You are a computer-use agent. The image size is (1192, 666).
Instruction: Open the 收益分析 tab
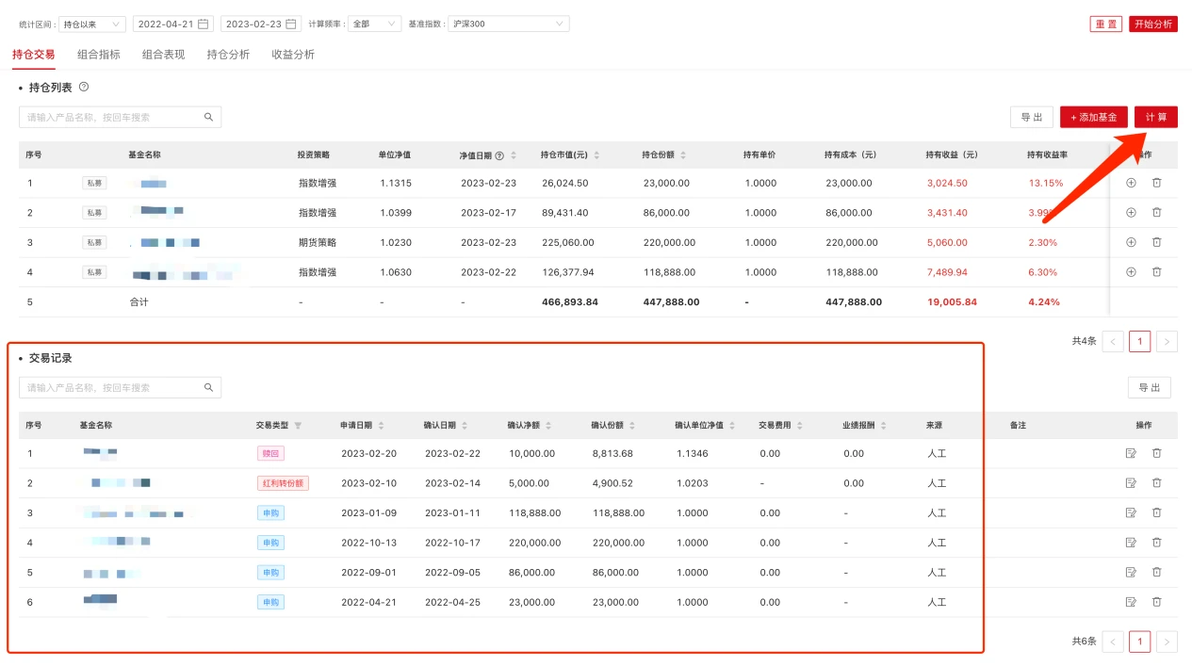(293, 55)
